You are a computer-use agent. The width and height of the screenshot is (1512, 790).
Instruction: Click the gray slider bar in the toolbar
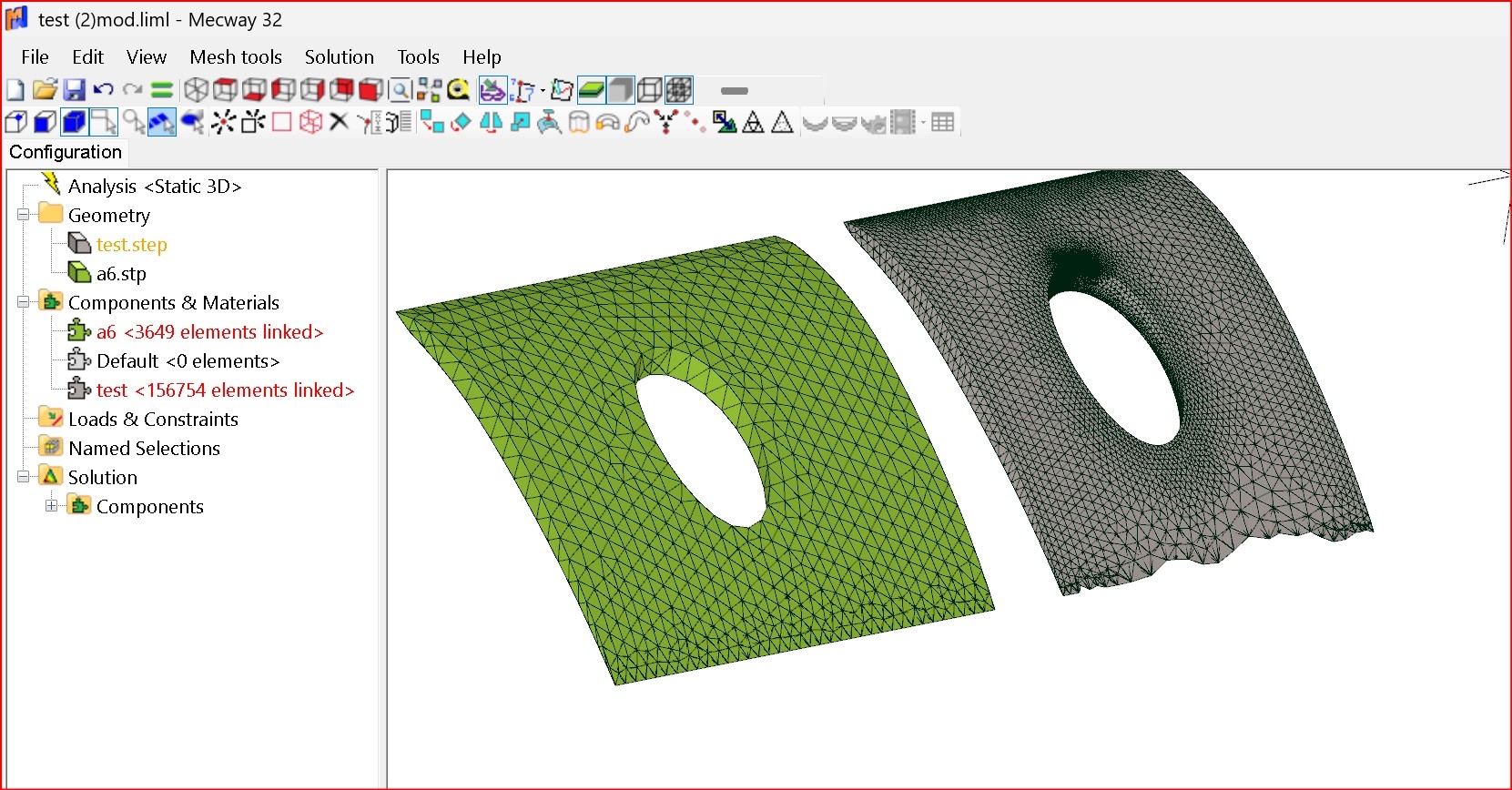click(734, 91)
